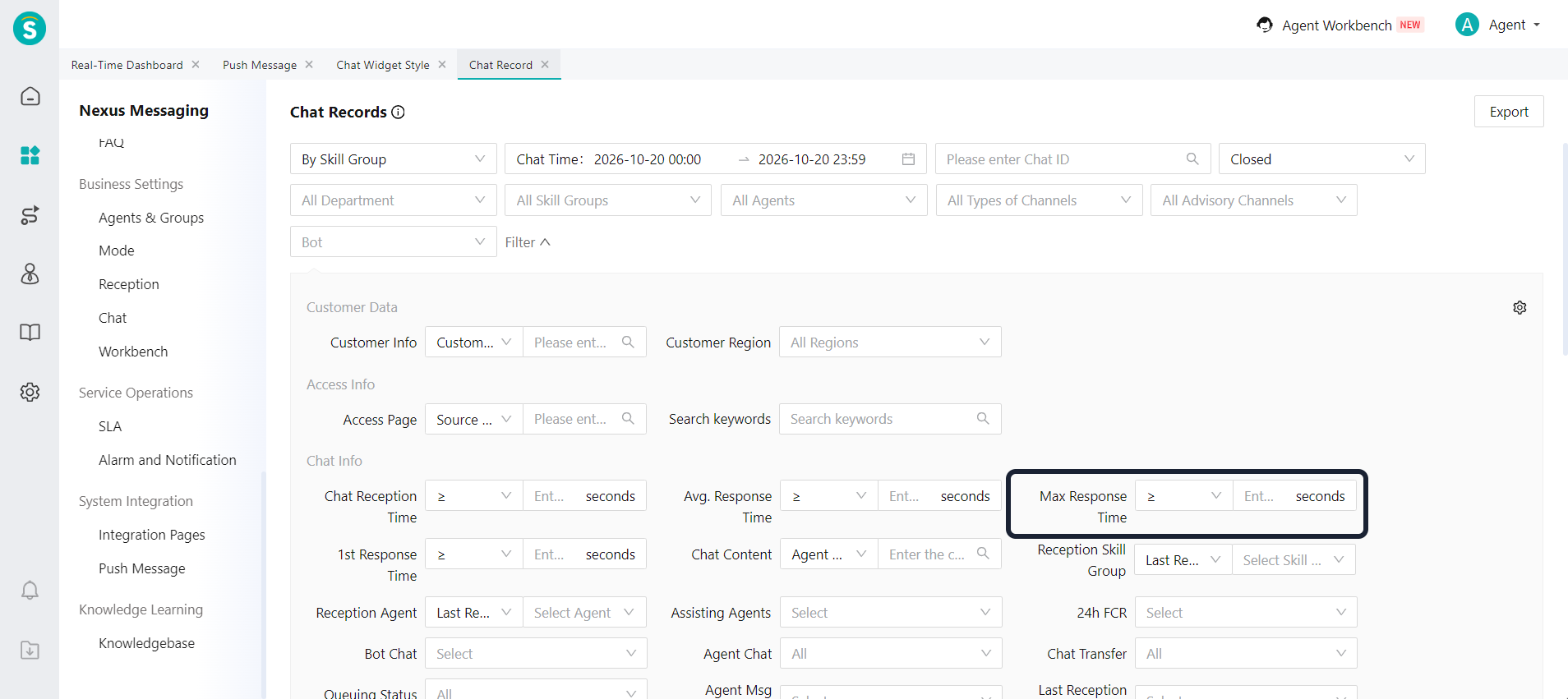Click the green apps grid sidebar icon
This screenshot has height=699, width=1568.
tap(30, 155)
